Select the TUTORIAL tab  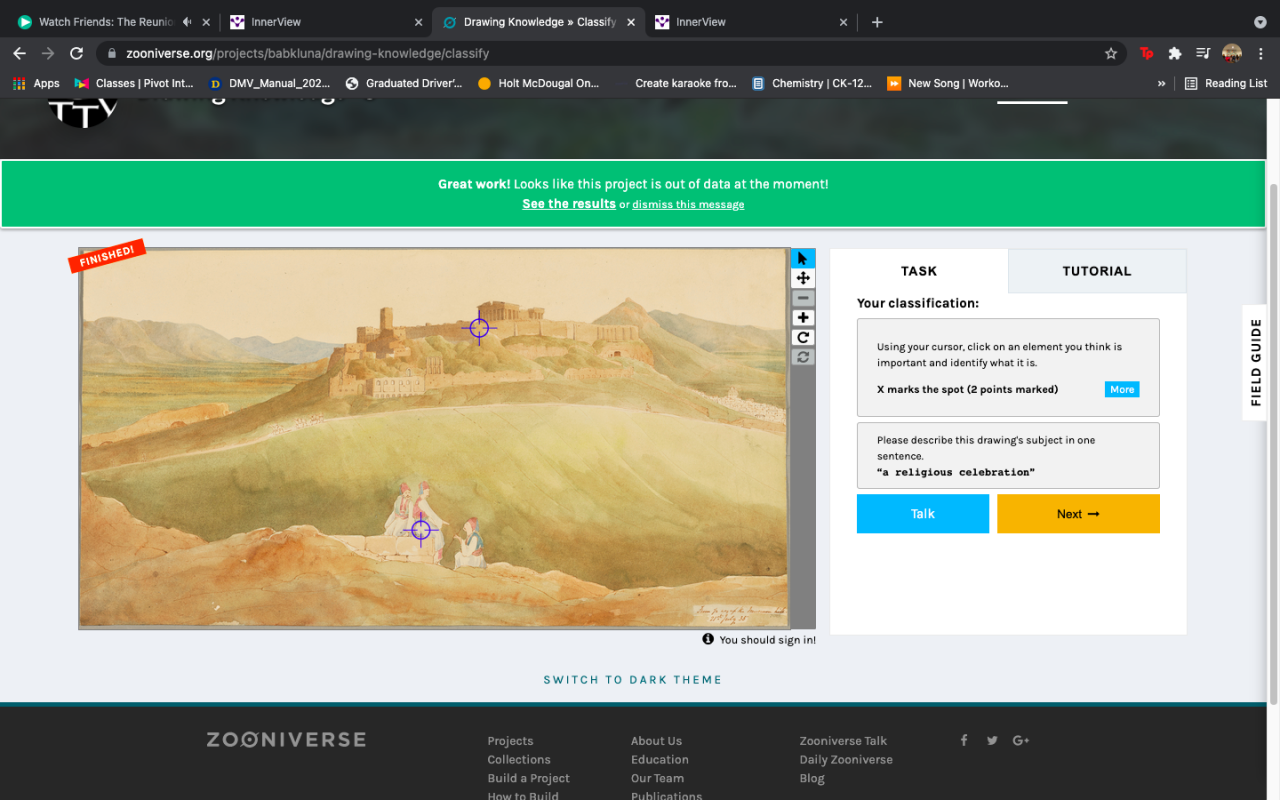1097,271
